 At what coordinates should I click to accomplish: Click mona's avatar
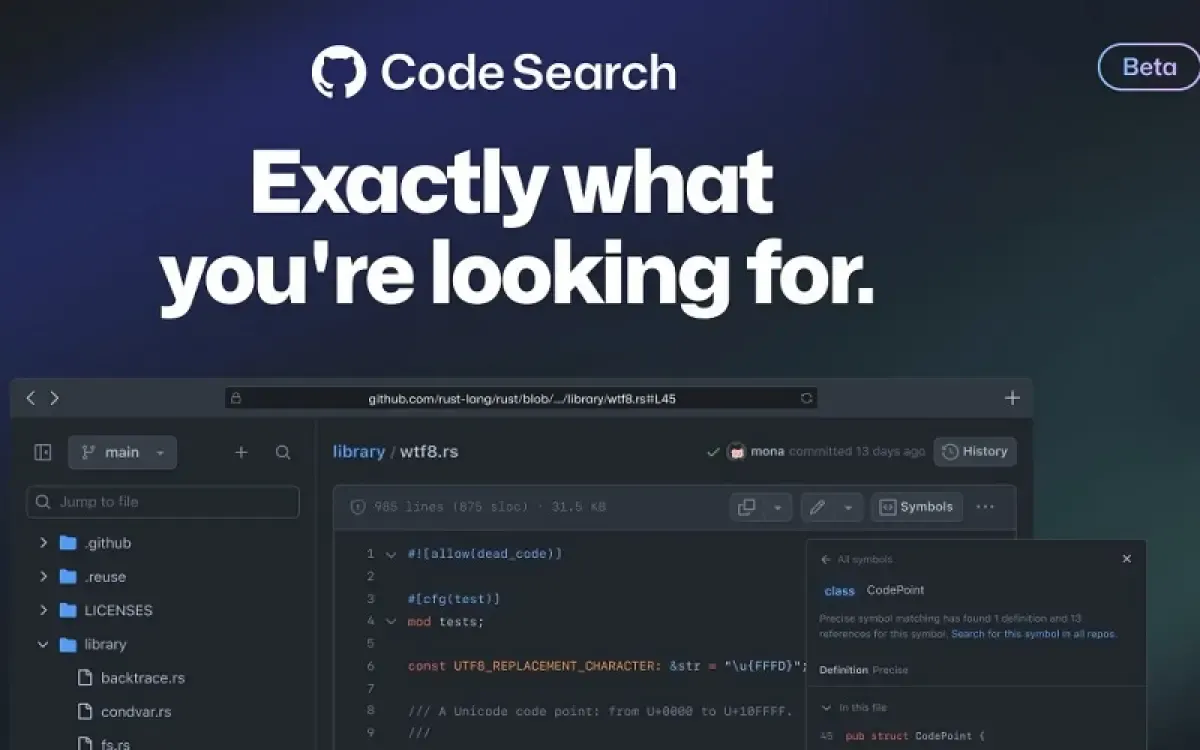coord(737,452)
